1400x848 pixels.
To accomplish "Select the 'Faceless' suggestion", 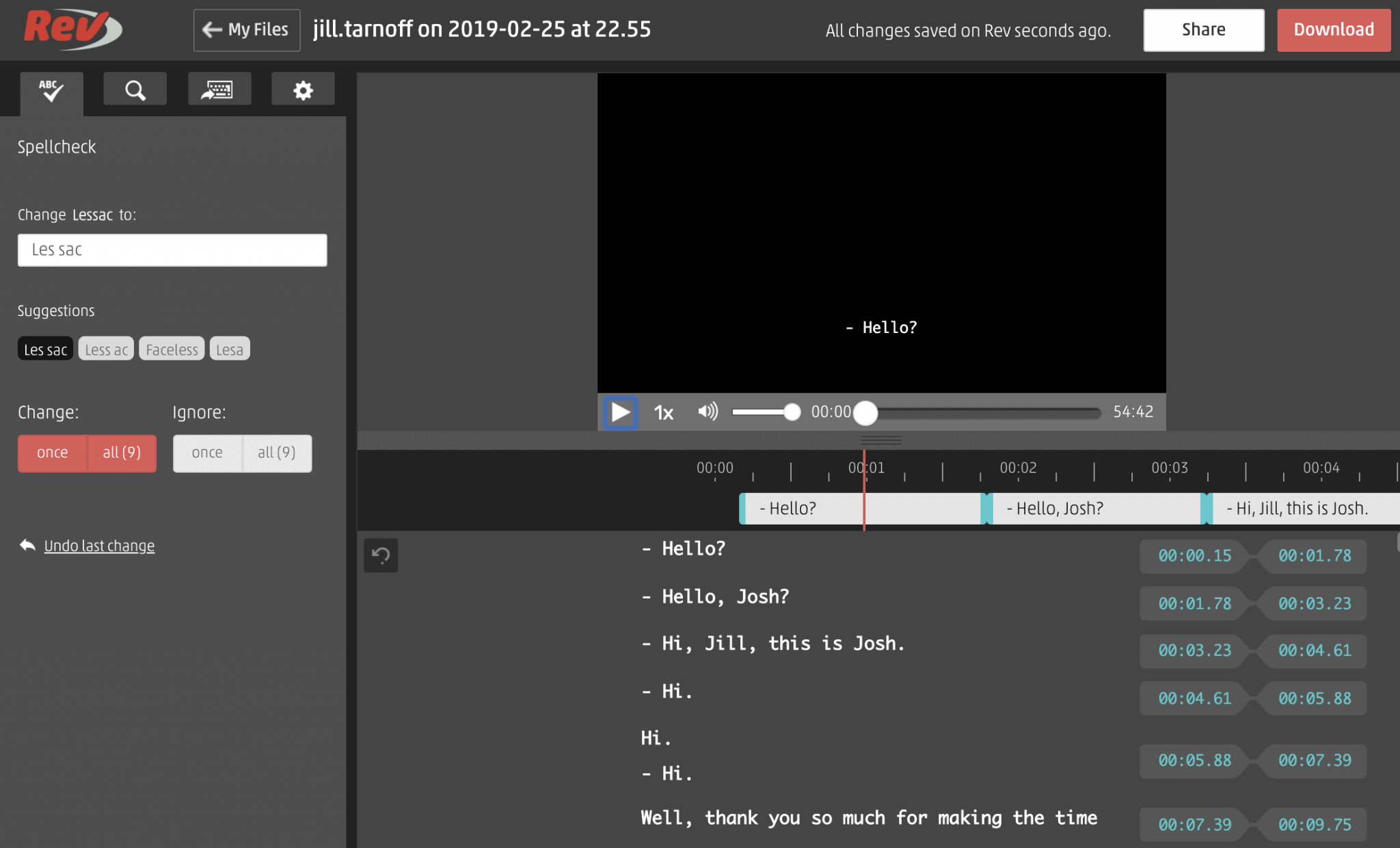I will point(171,348).
